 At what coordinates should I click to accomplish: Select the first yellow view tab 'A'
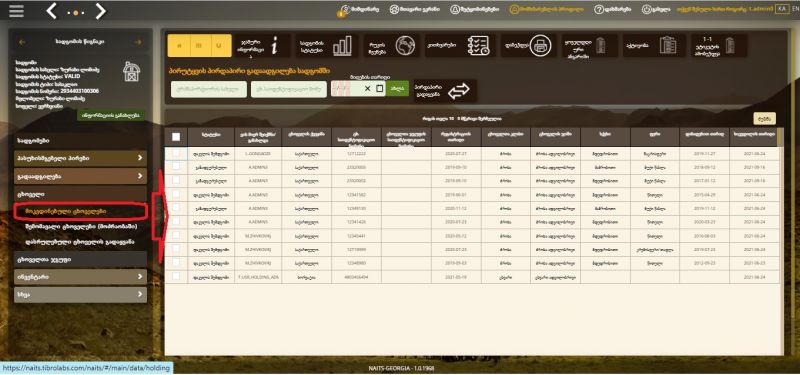pos(179,45)
